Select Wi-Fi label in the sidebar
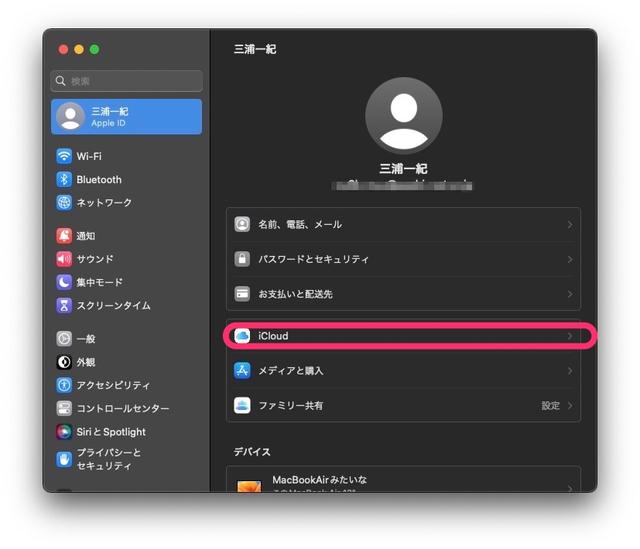The width and height of the screenshot is (640, 549). coord(89,156)
